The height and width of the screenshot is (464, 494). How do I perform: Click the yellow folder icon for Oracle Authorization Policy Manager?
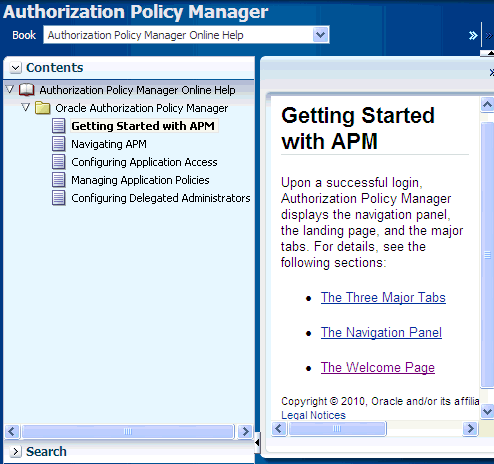pos(43,108)
